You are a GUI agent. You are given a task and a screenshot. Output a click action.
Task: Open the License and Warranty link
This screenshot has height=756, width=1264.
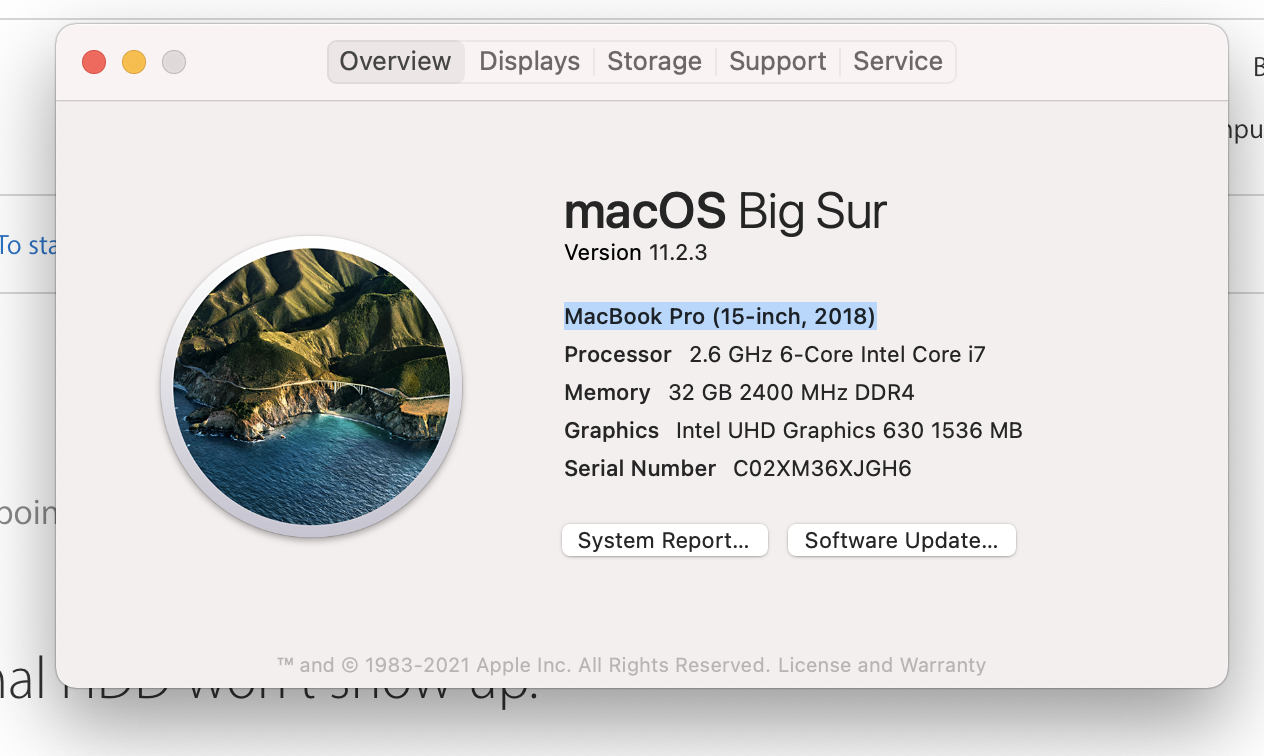pyautogui.click(x=882, y=665)
